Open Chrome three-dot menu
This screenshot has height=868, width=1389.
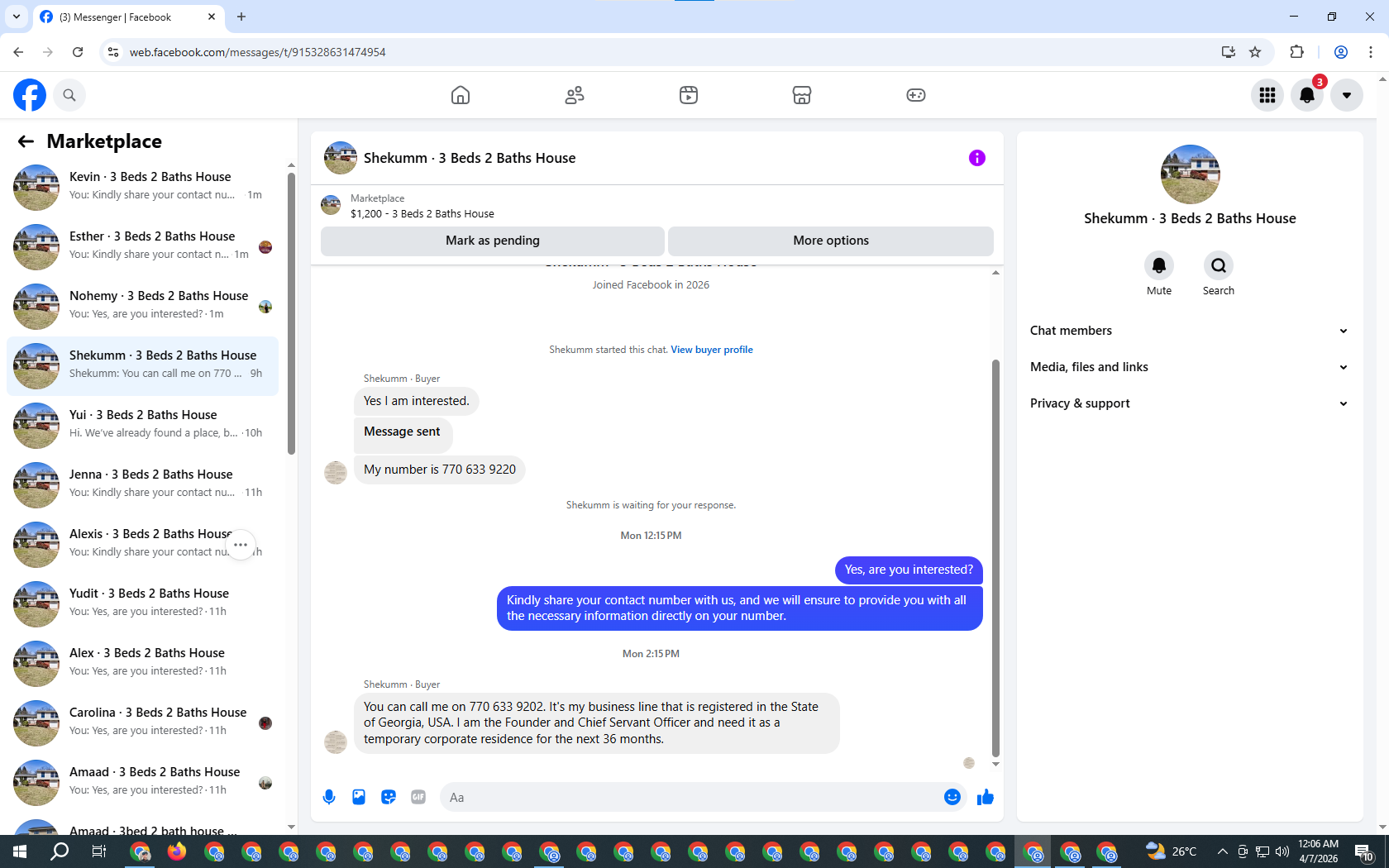click(1371, 52)
